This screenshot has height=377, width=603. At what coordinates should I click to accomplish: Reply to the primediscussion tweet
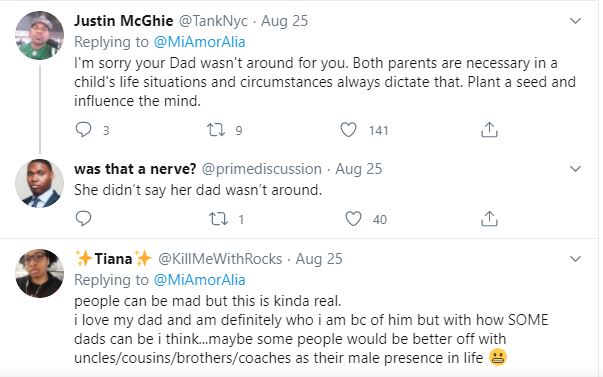point(83,219)
